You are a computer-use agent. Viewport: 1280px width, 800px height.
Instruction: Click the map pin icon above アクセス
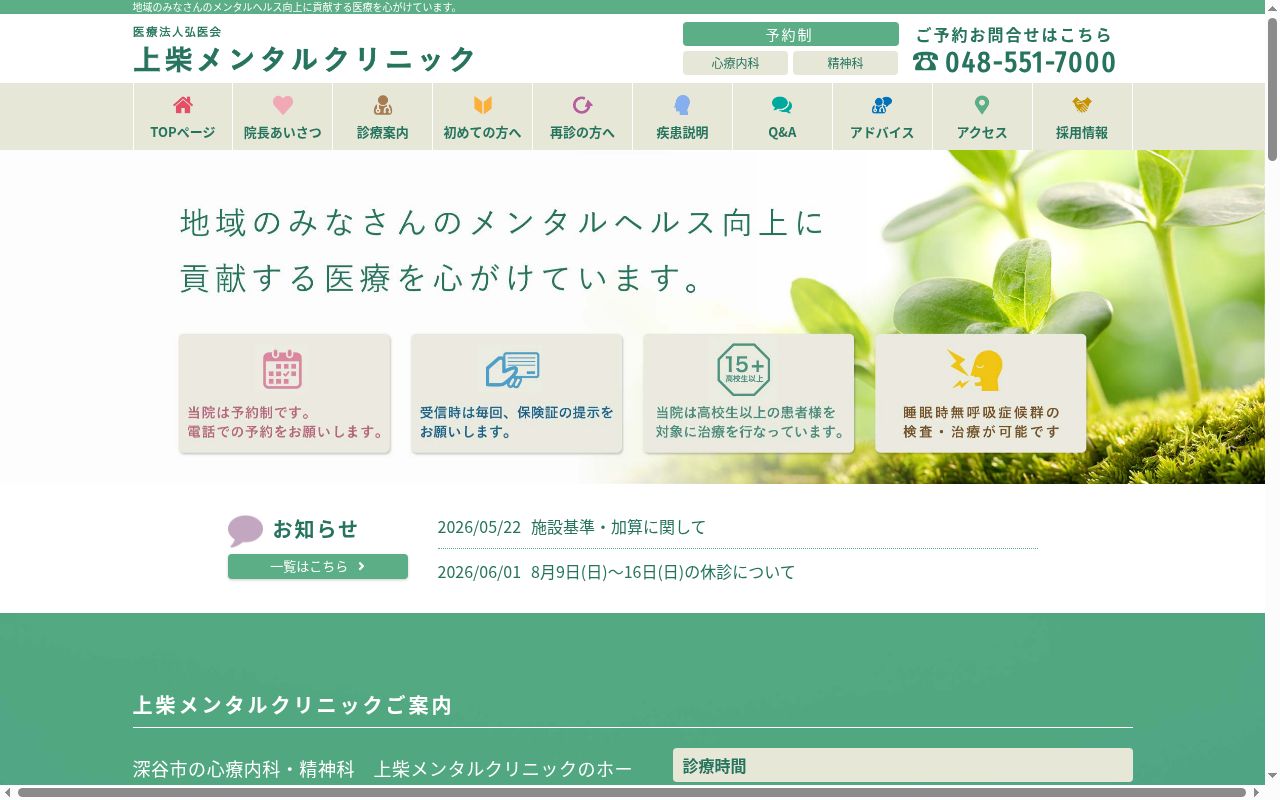coord(982,105)
